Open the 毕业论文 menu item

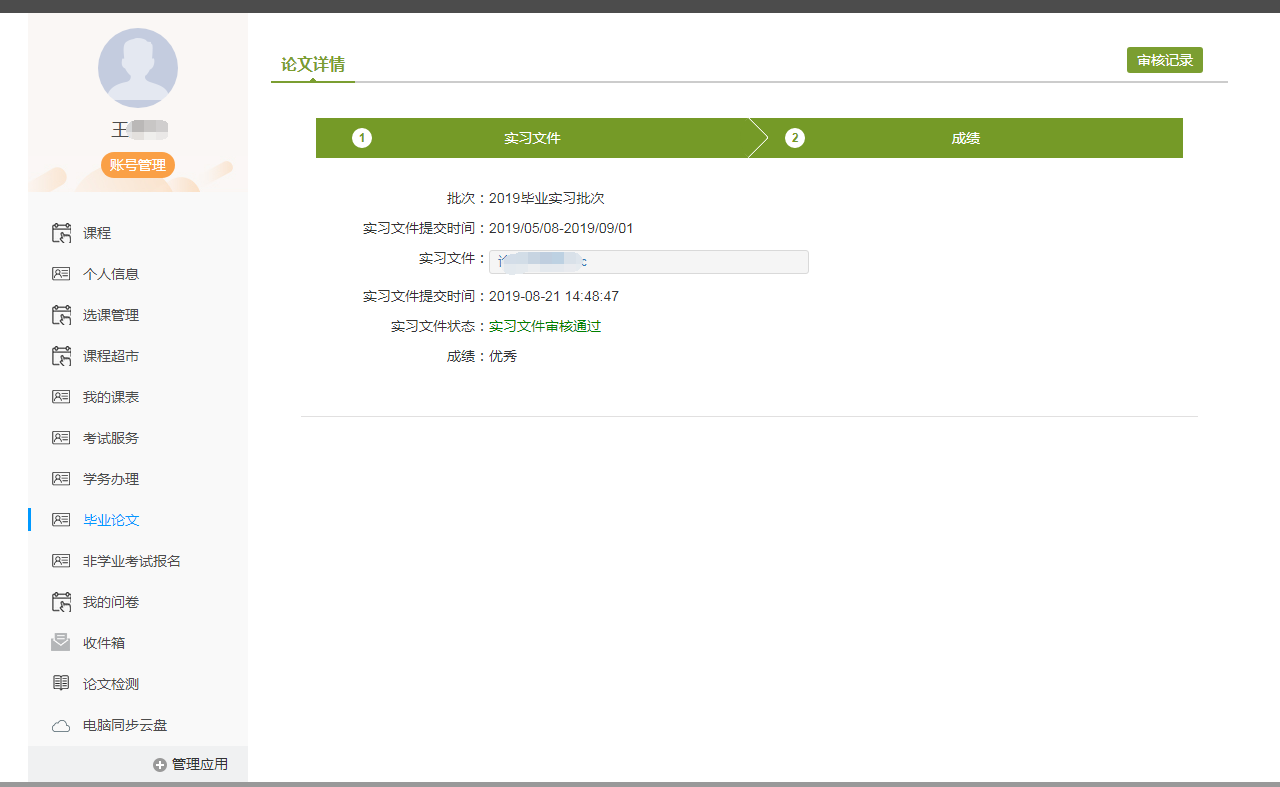110,520
